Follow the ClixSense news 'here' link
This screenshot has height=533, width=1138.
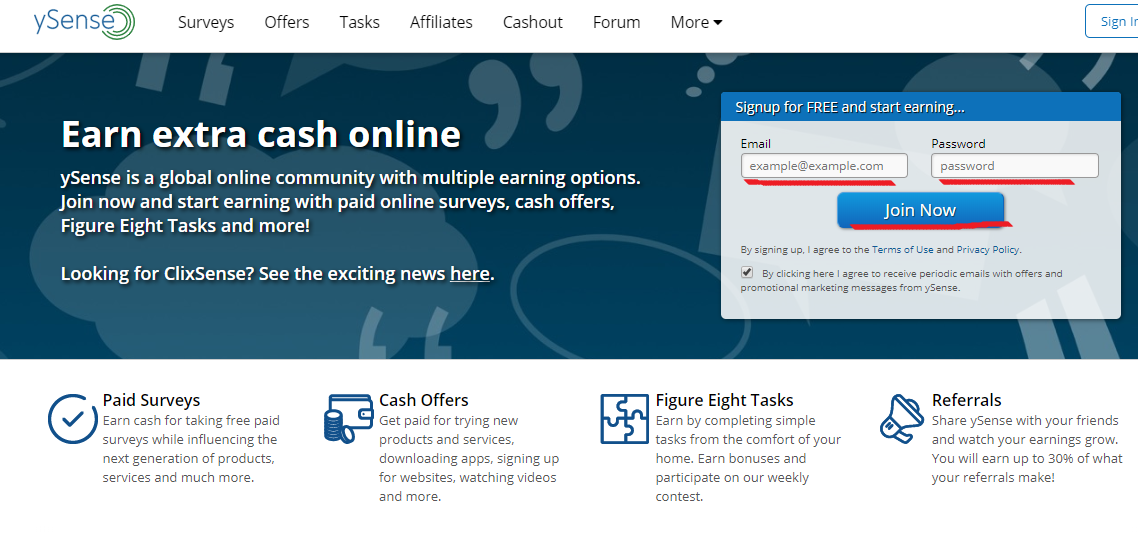pyautogui.click(x=470, y=274)
